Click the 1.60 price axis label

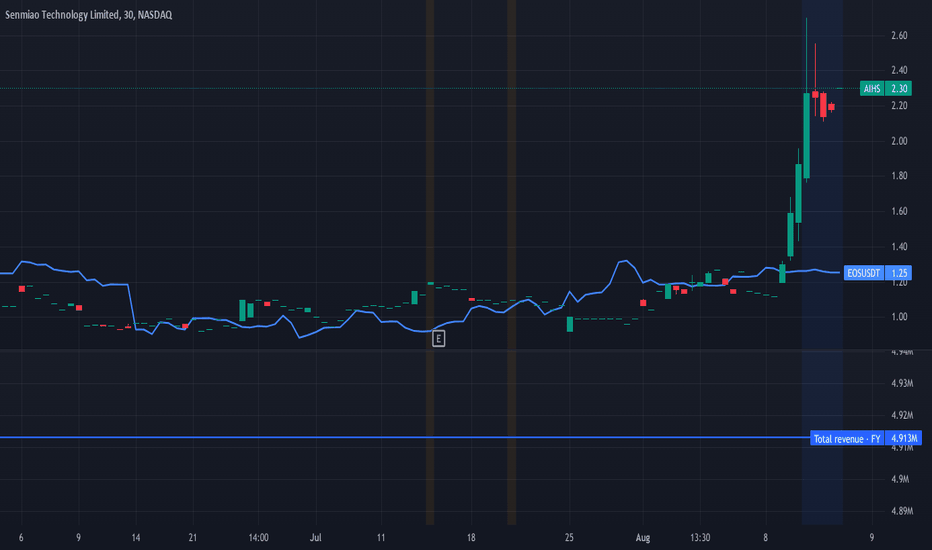pos(899,211)
